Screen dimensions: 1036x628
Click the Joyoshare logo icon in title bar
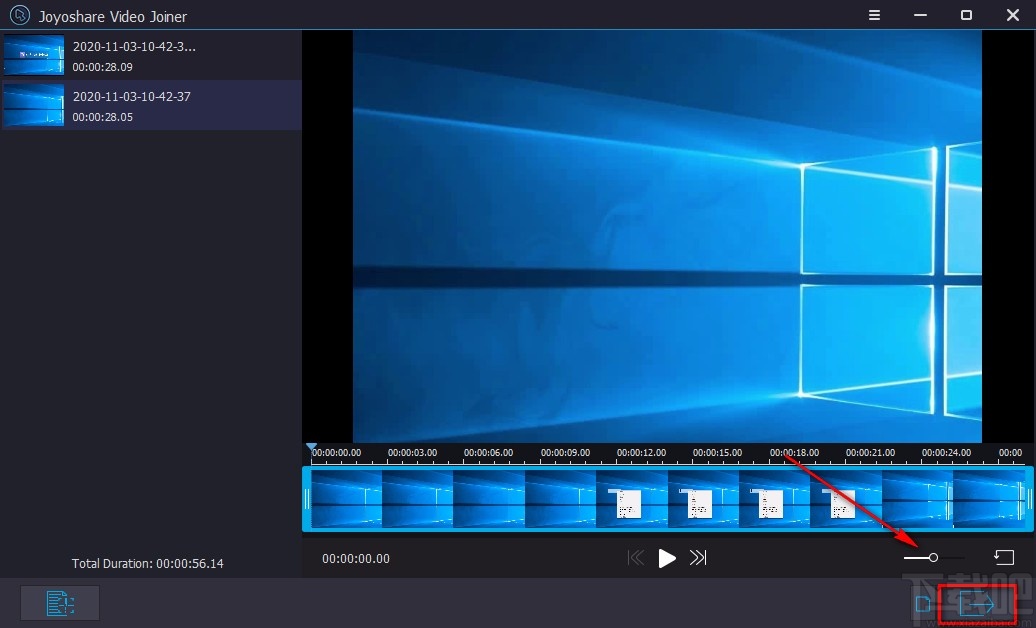(20, 15)
